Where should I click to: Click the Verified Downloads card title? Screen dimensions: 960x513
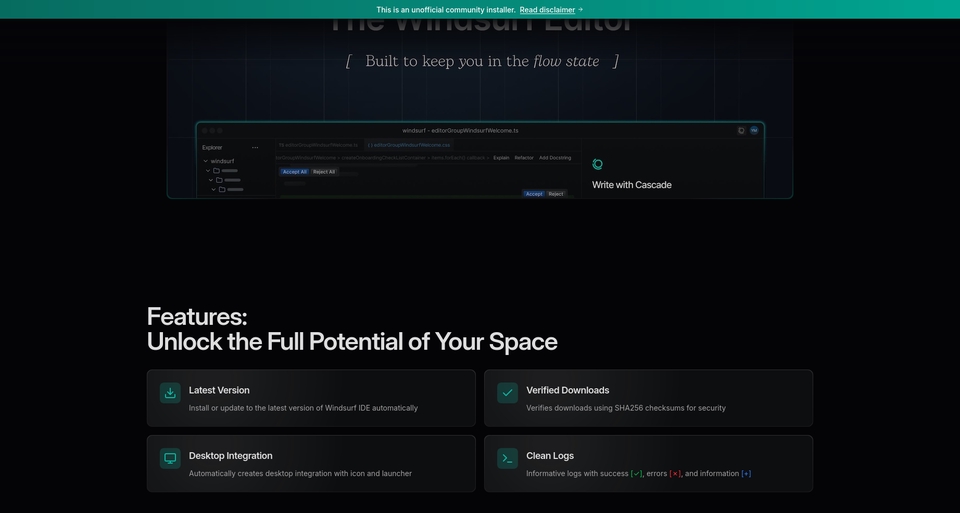pos(568,391)
